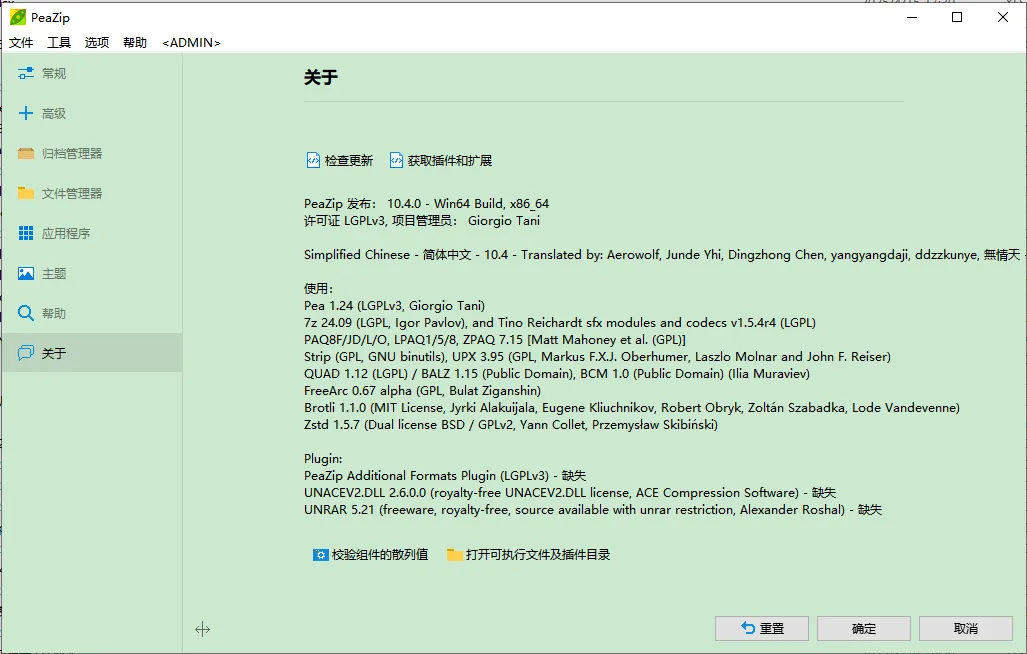Click the 许可证 LGPLv3 Giorgio Tani line

422,221
